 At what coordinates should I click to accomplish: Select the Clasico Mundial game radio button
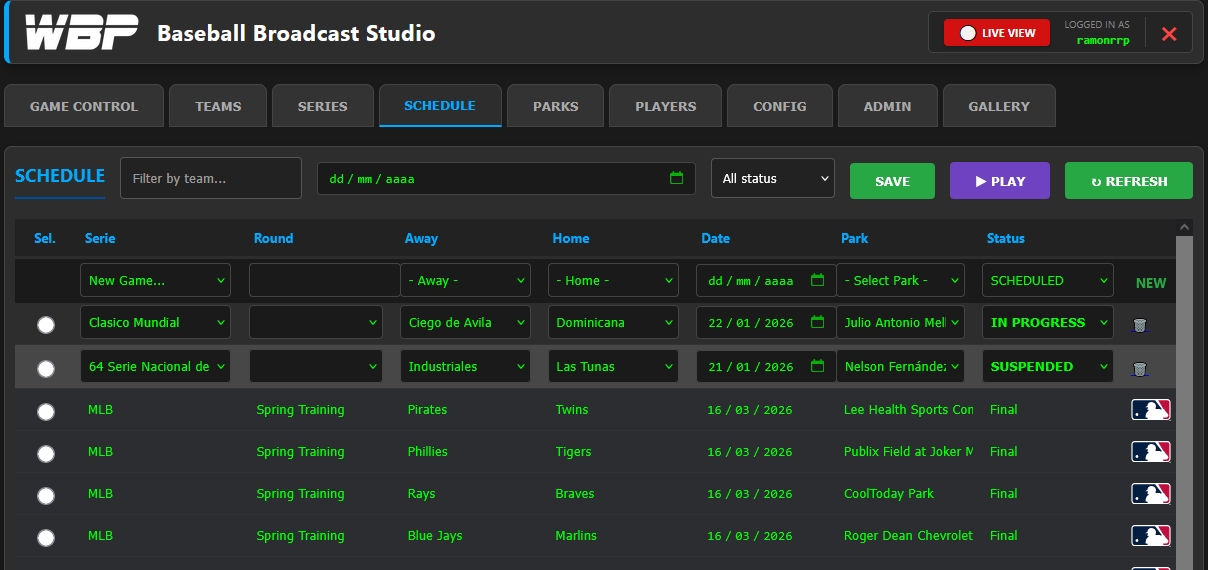tap(46, 325)
